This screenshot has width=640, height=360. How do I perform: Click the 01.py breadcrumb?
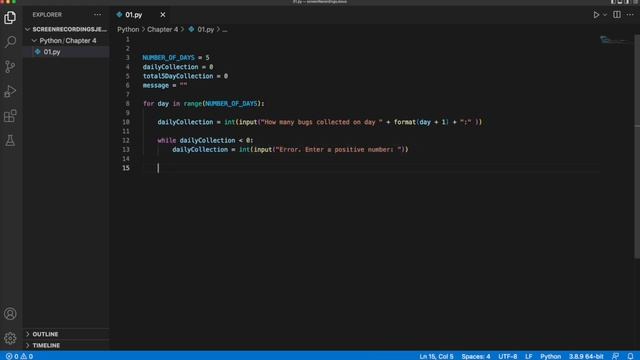click(x=201, y=29)
